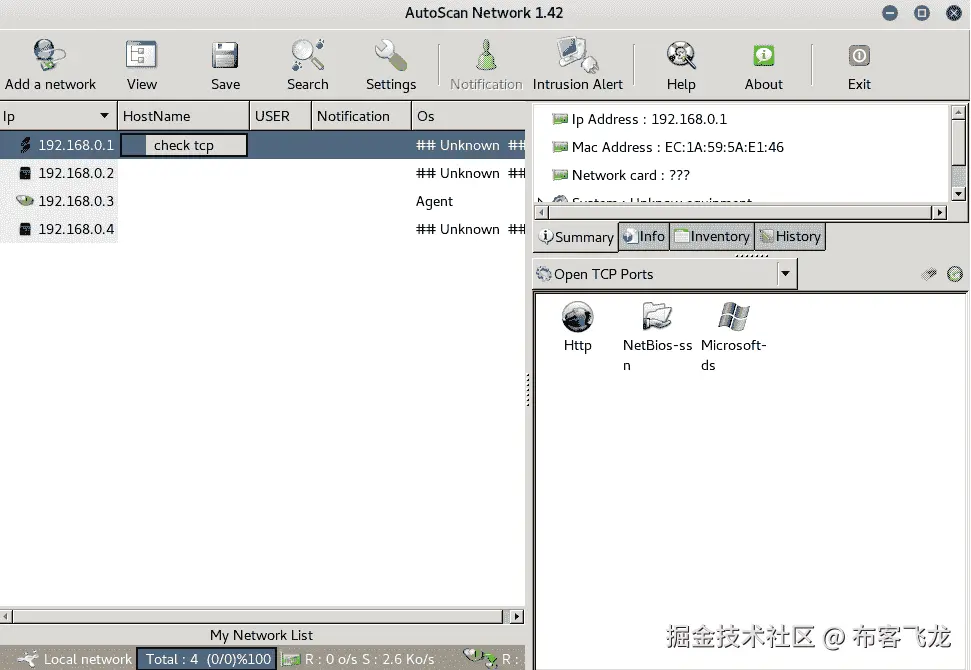This screenshot has height=670, width=971.
Task: Click the Network card detail icon
Action: [x=560, y=175]
